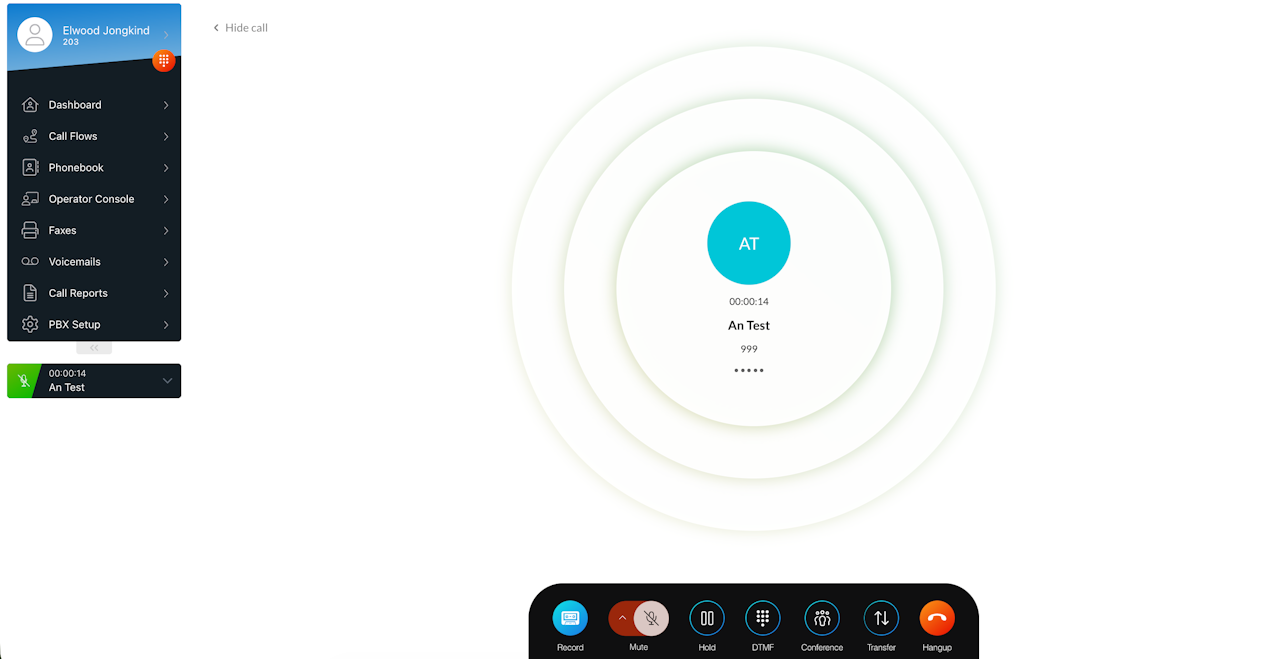The image size is (1280, 659).
Task: Expand the Phonebook chevron
Action: point(166,167)
